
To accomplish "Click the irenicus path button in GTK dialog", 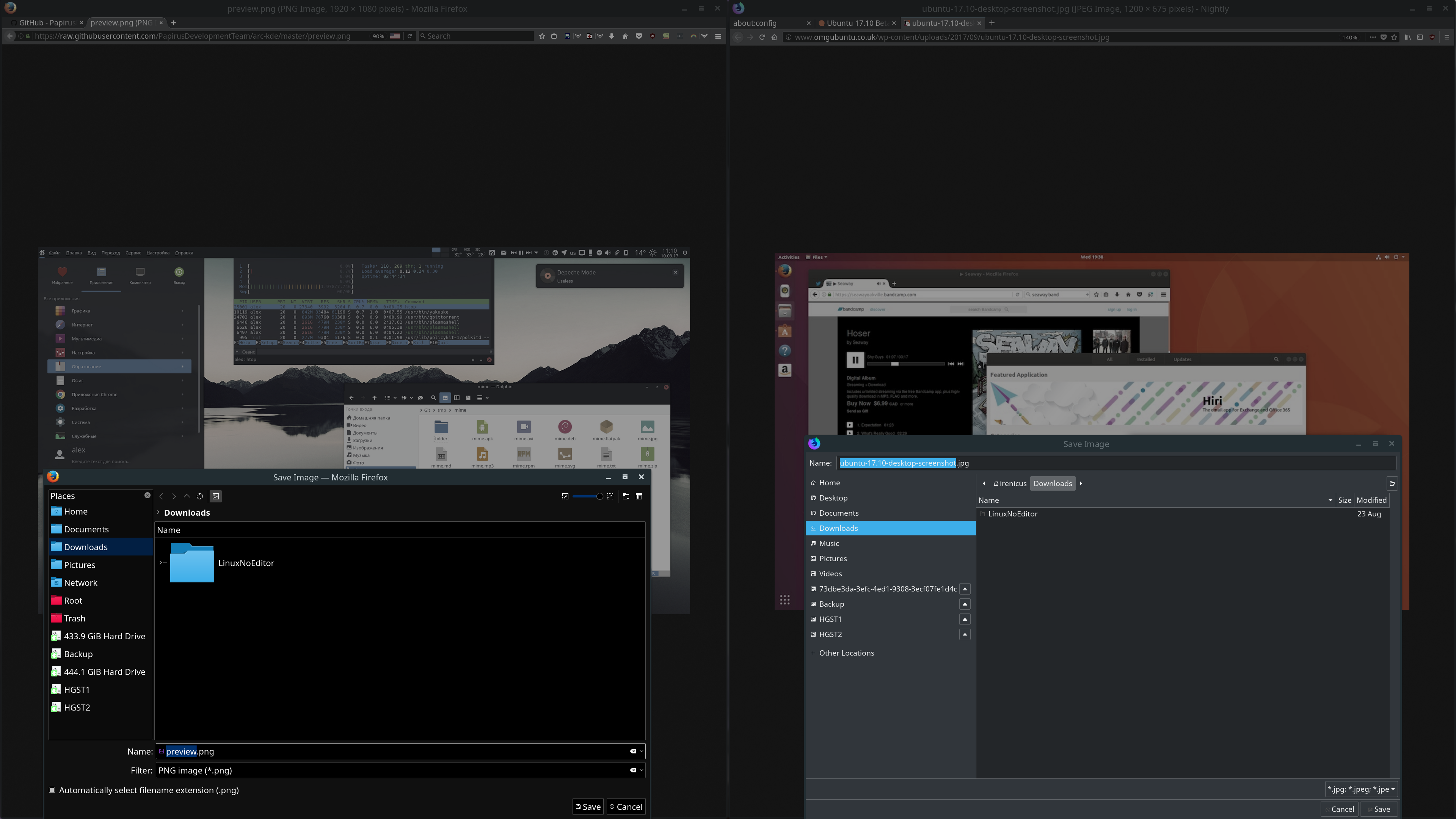I will 1010,483.
